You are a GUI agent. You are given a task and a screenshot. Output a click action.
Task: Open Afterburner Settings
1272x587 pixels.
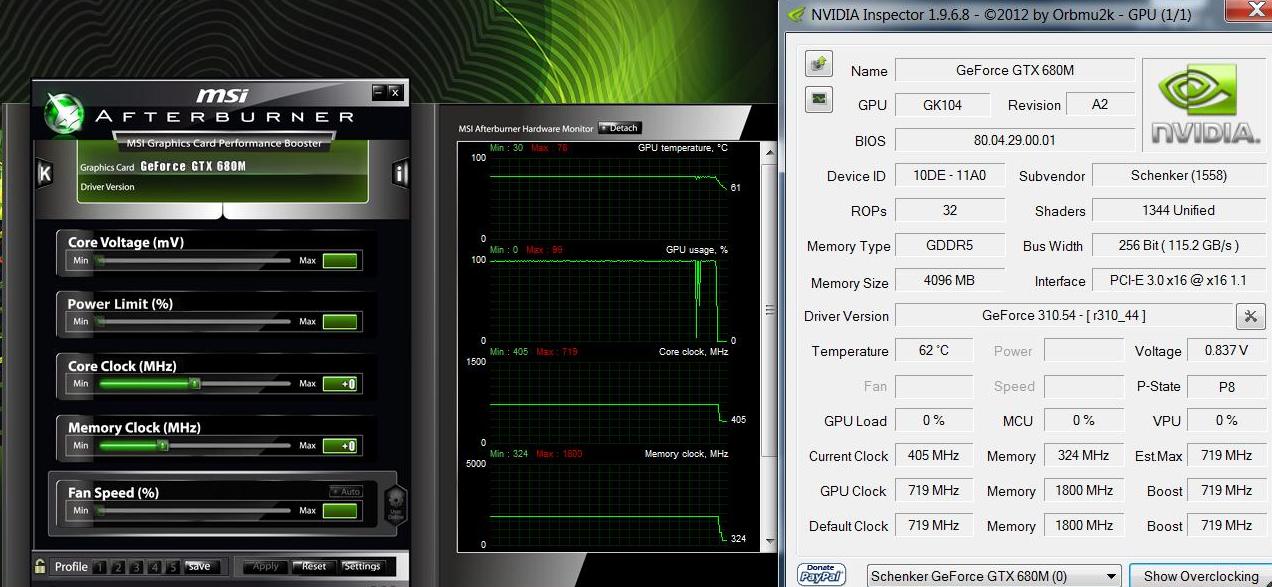pyautogui.click(x=362, y=566)
